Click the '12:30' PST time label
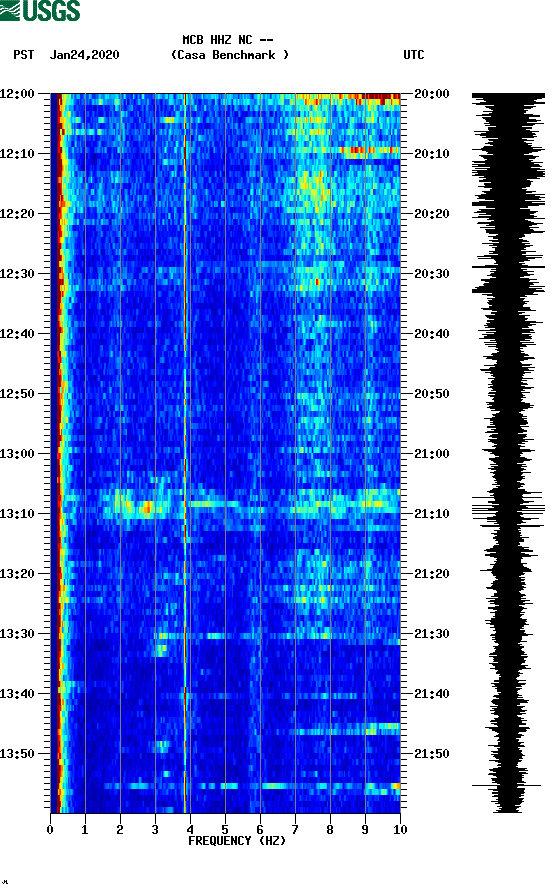552x893 pixels. tap(17, 273)
